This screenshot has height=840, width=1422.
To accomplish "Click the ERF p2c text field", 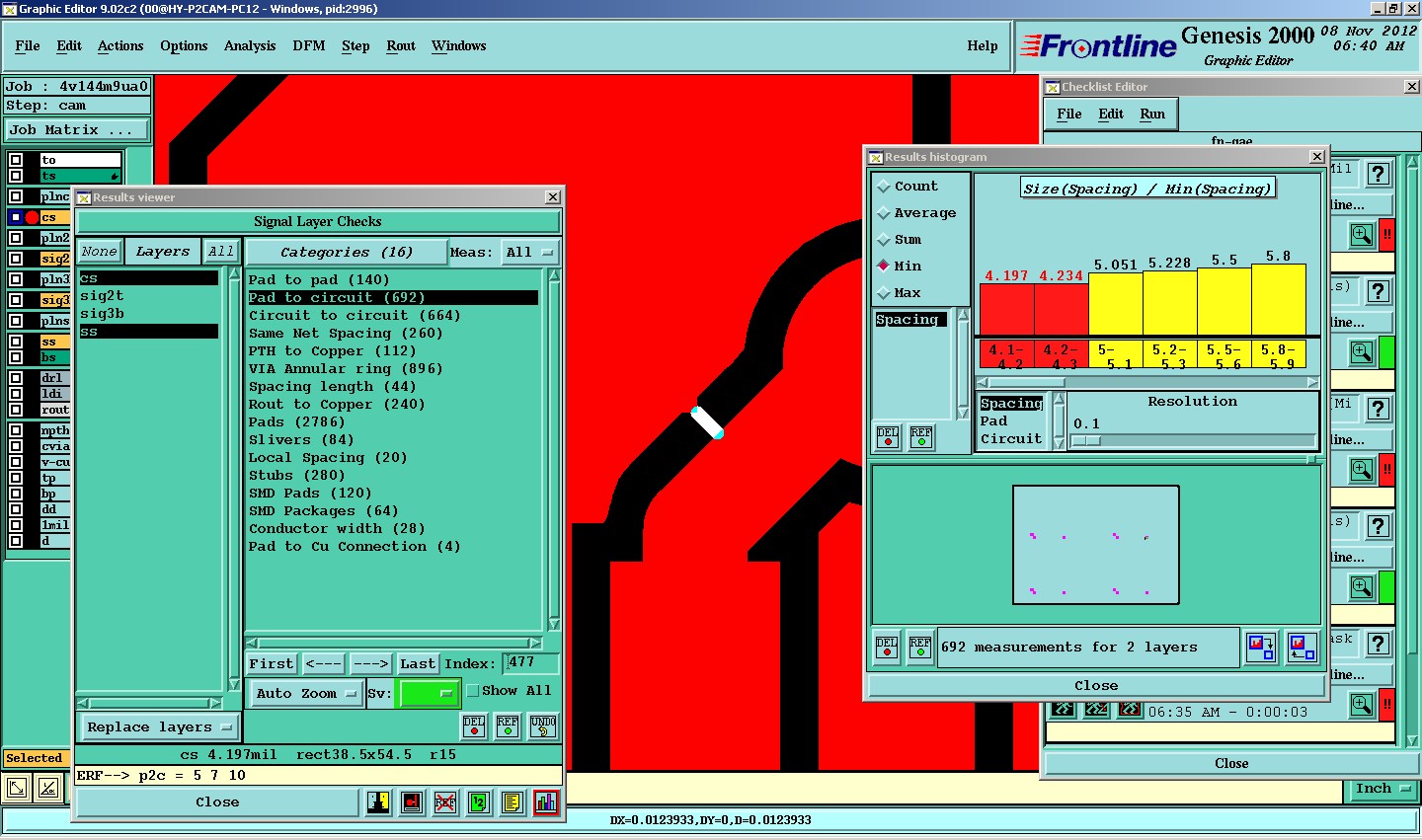I will pos(319,776).
